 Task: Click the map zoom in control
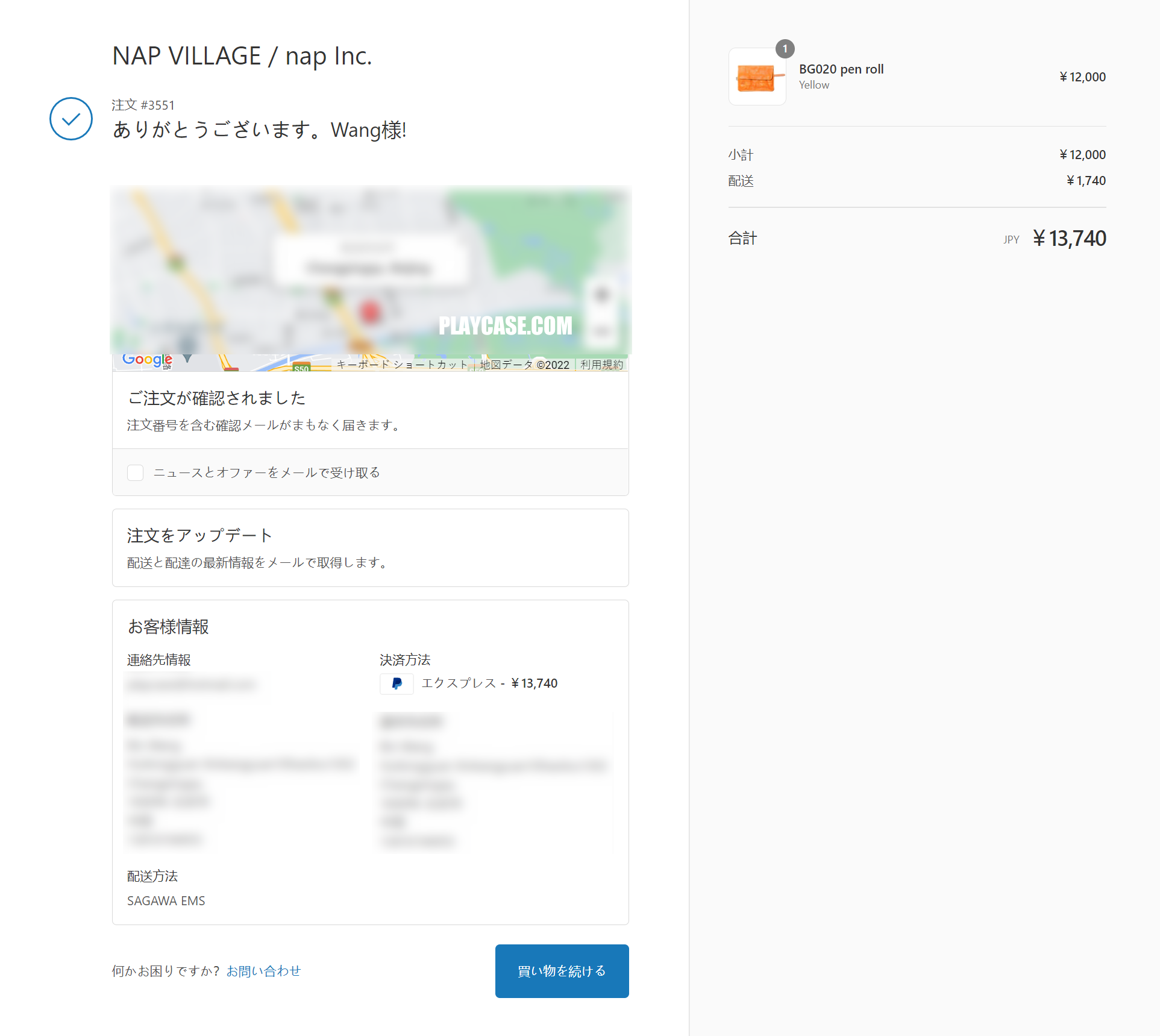pyautogui.click(x=602, y=295)
